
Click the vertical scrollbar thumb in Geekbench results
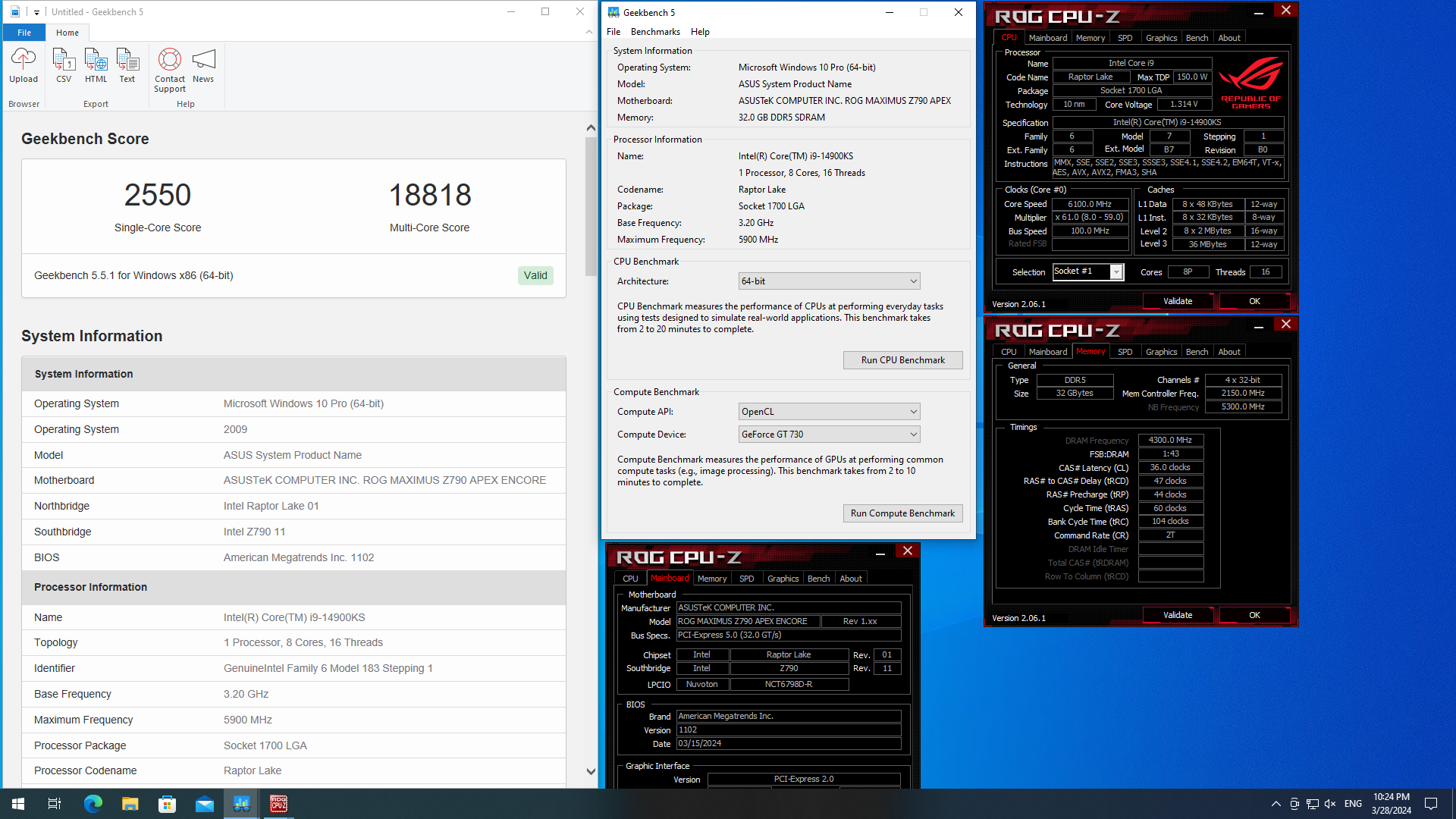pyautogui.click(x=591, y=206)
